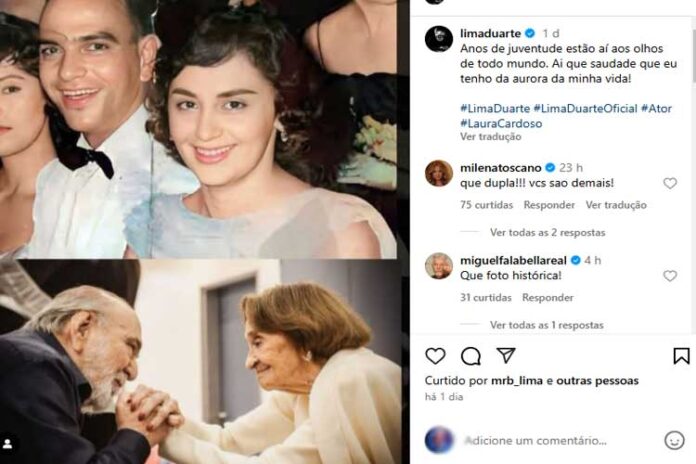This screenshot has width=696, height=464.
Task: Like milenatoscano's comment
Action: (x=670, y=184)
